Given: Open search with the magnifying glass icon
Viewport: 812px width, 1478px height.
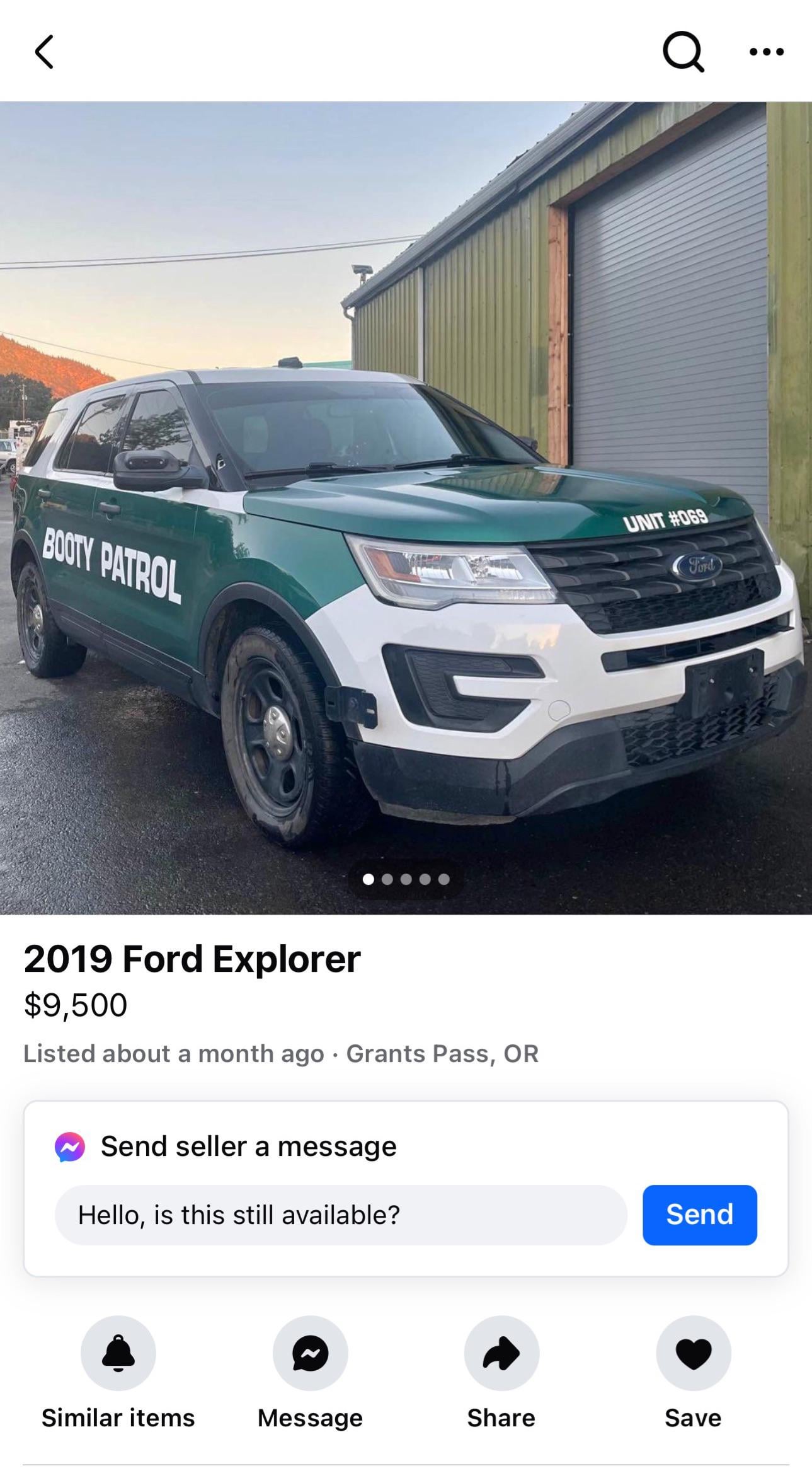Looking at the screenshot, I should pos(683,52).
